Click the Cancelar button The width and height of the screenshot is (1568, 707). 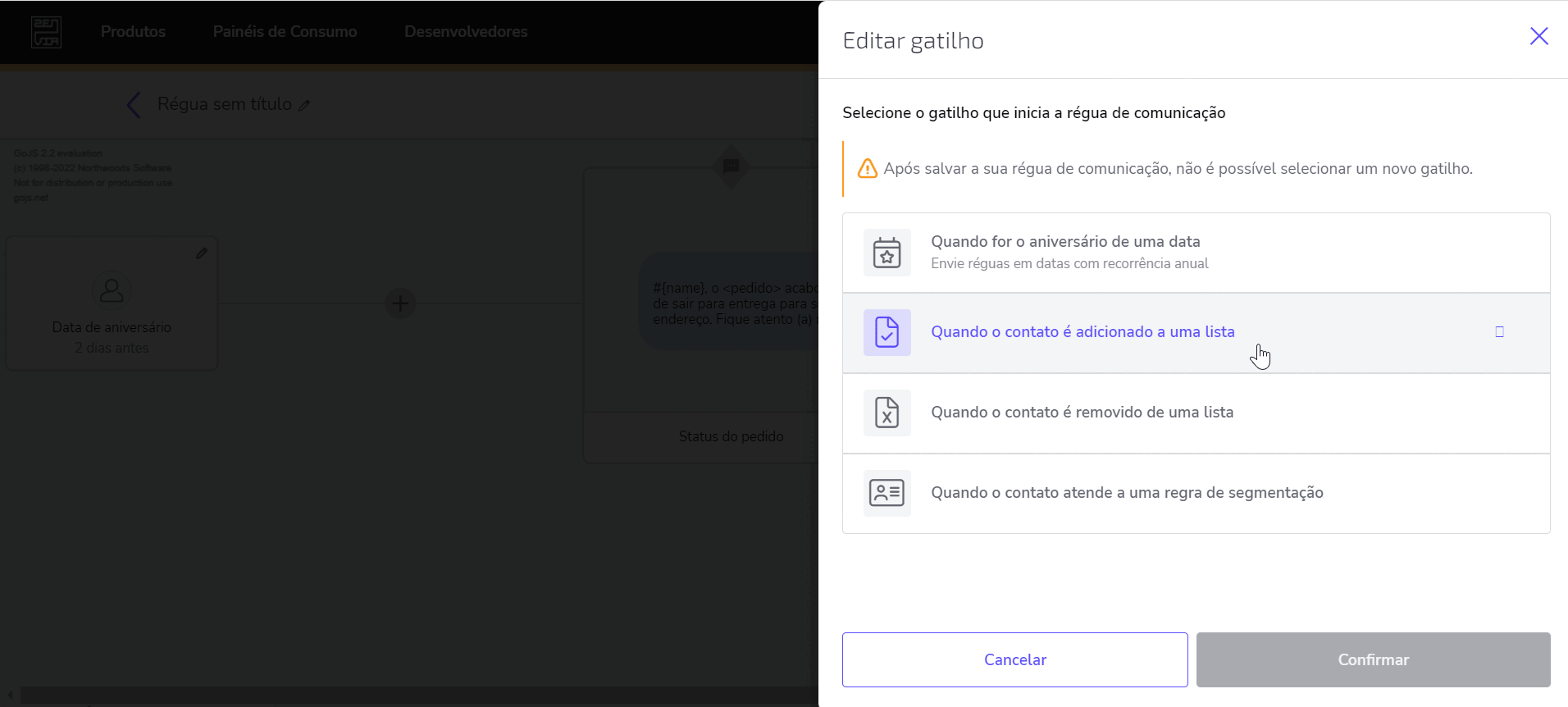(x=1014, y=659)
